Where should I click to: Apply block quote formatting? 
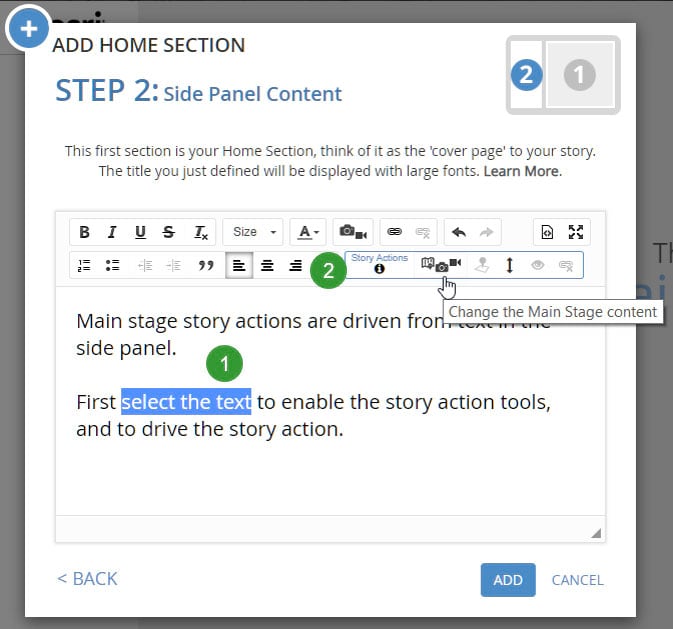click(206, 265)
